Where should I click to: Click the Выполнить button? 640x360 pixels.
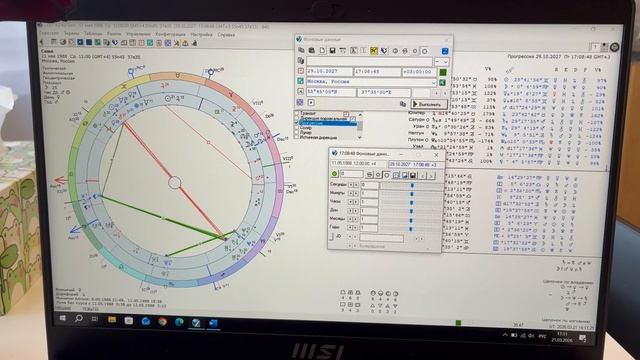tap(429, 104)
